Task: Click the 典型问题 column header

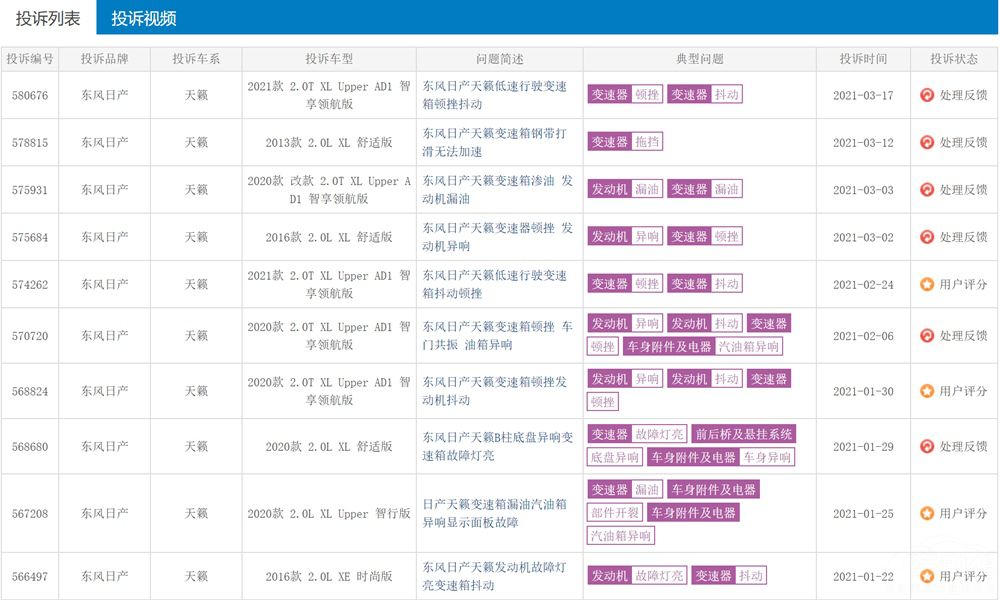Action: tap(700, 59)
